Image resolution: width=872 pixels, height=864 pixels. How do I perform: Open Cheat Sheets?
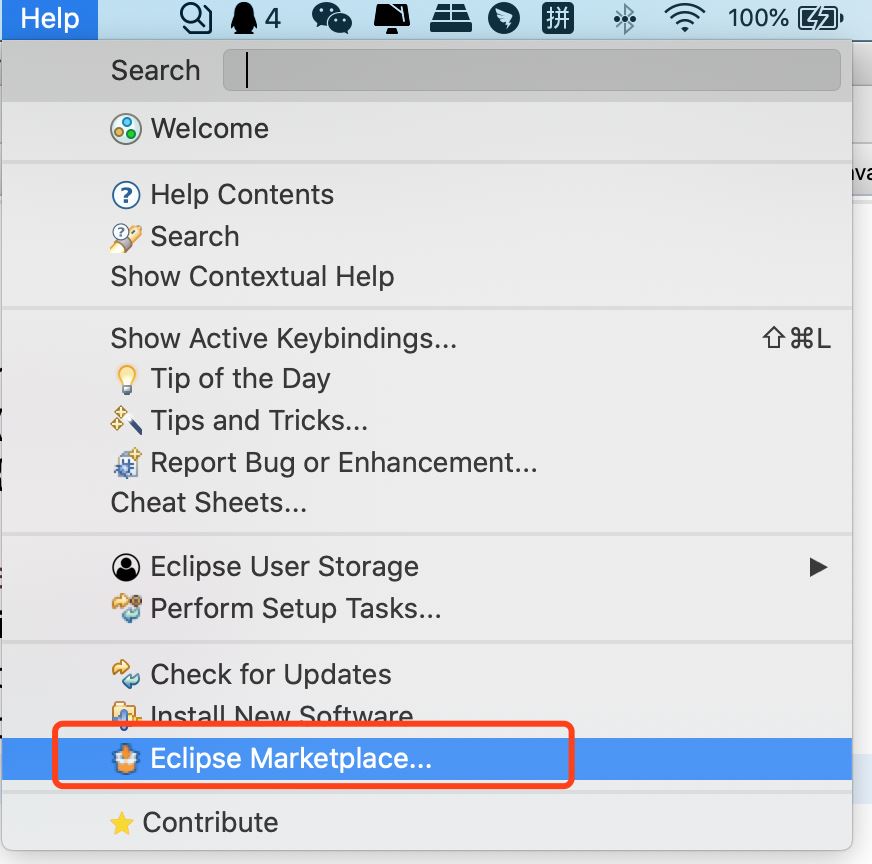pyautogui.click(x=208, y=502)
